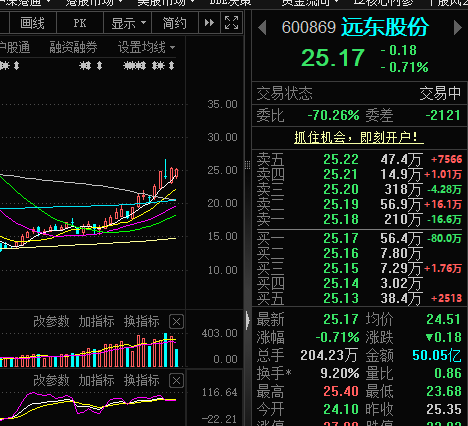Select the 沪股通 tab
Viewport: 468px width, 426px height.
coord(15,47)
